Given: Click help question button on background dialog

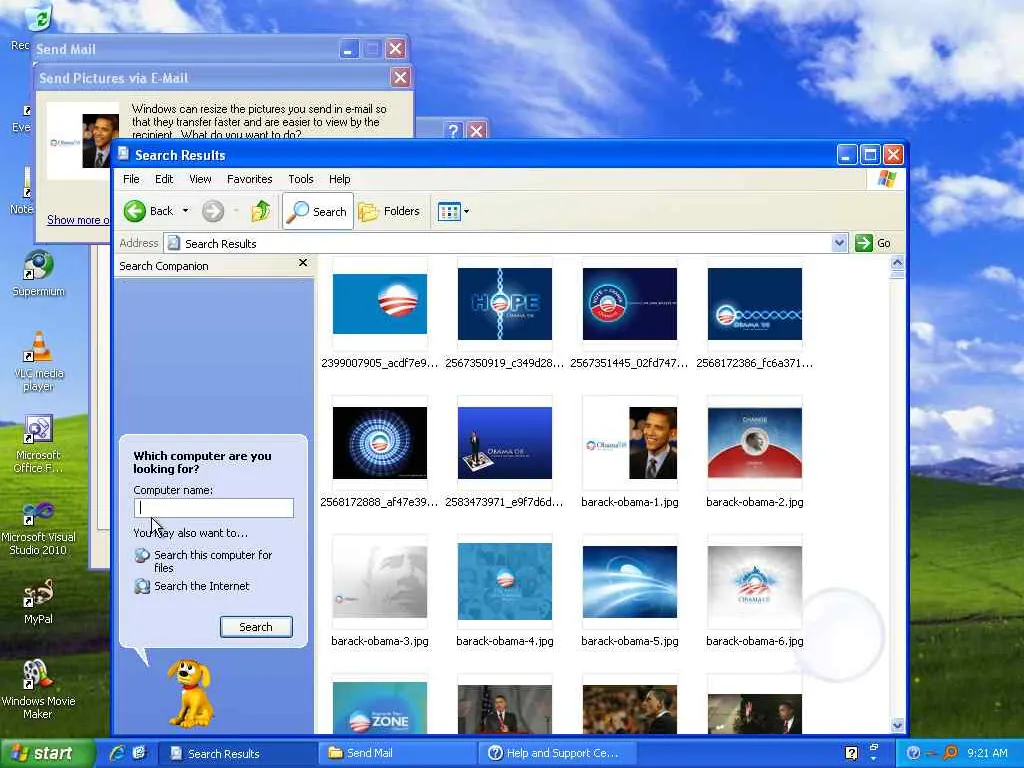Looking at the screenshot, I should (454, 131).
